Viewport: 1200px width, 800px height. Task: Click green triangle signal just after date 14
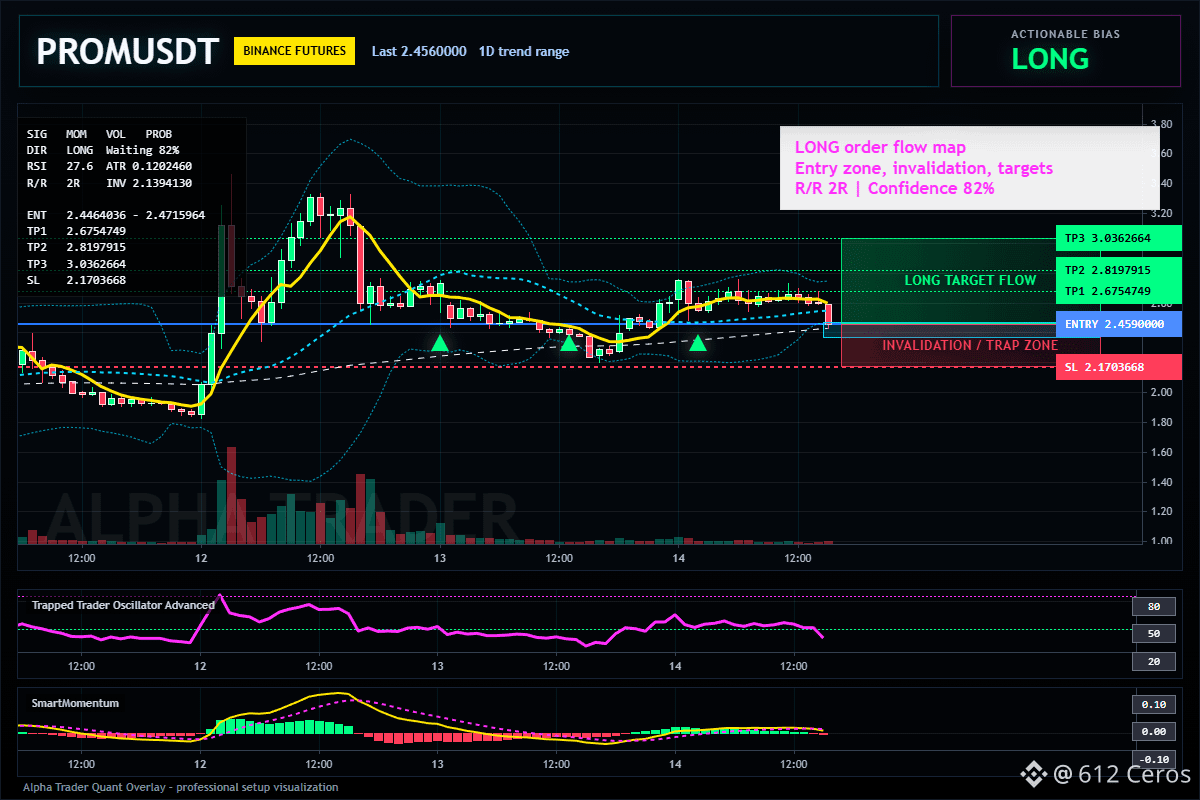pyautogui.click(x=698, y=343)
